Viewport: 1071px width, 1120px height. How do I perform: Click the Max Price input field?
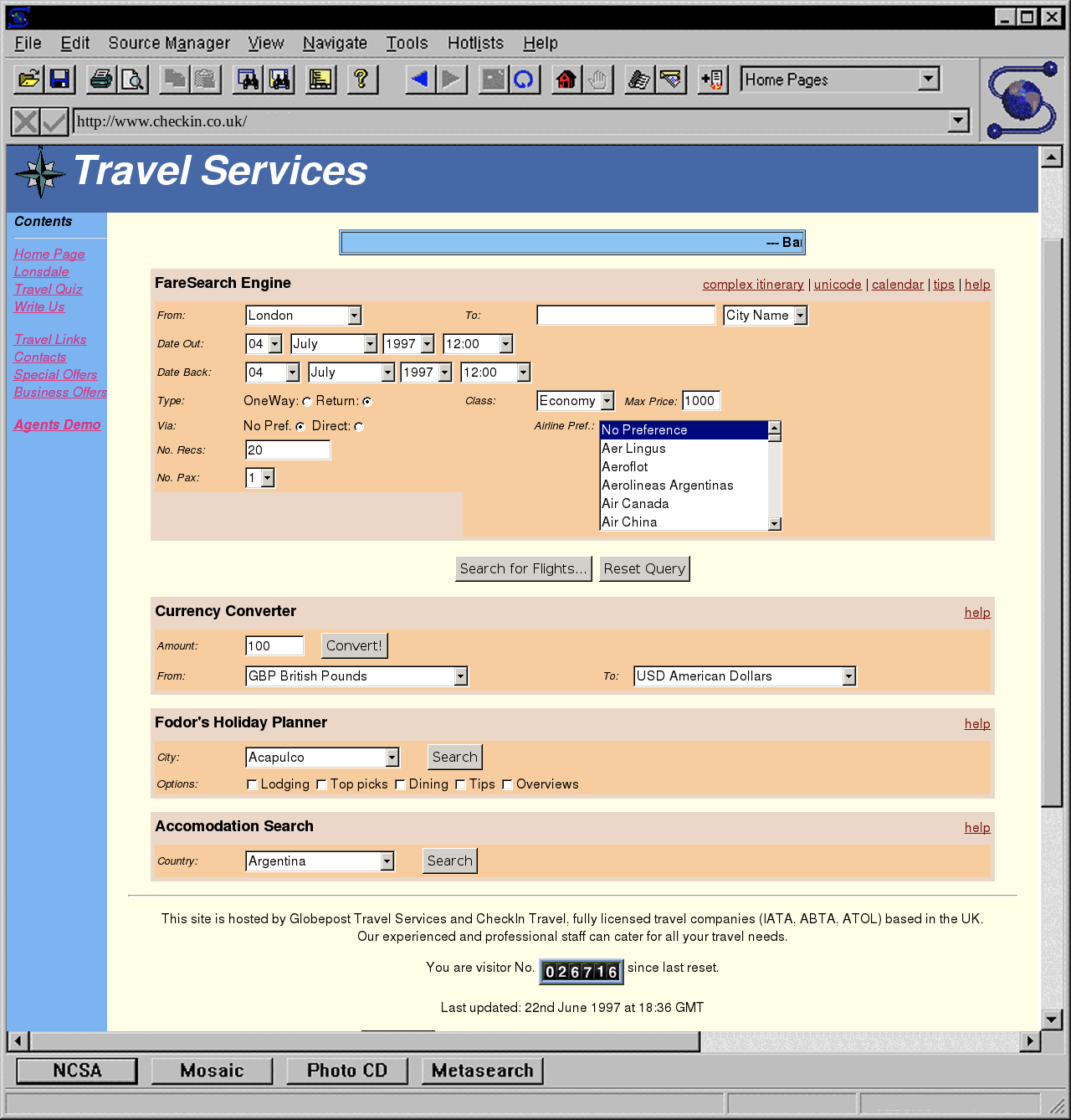pyautogui.click(x=700, y=401)
